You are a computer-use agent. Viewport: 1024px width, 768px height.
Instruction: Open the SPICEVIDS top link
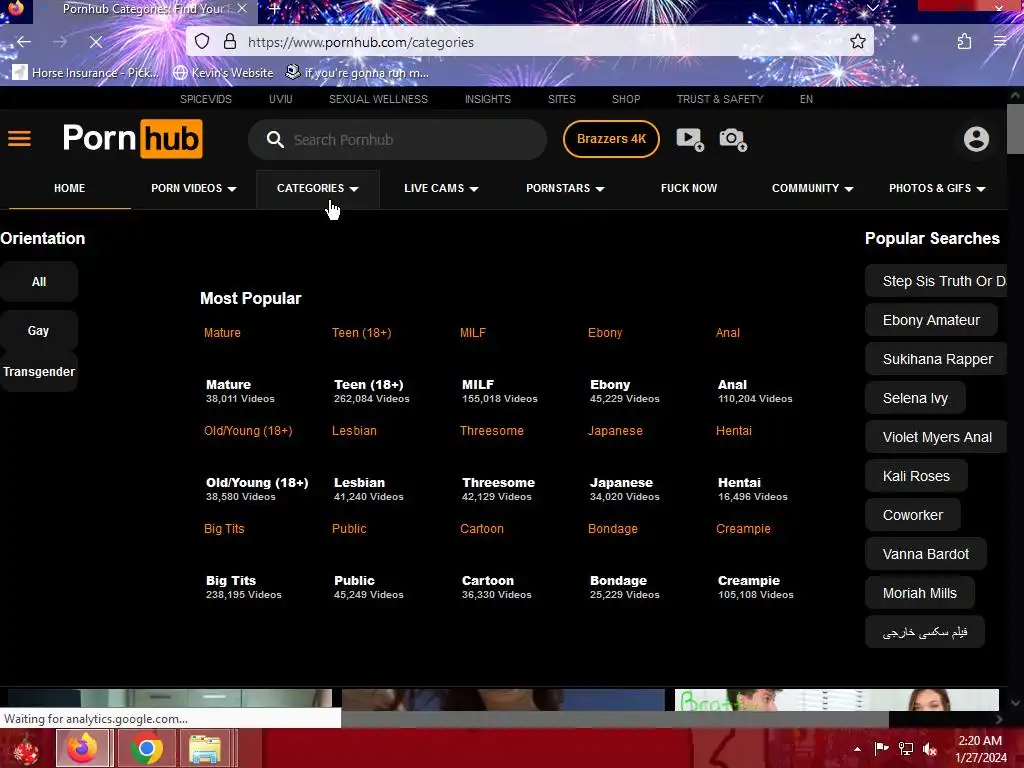tap(206, 99)
